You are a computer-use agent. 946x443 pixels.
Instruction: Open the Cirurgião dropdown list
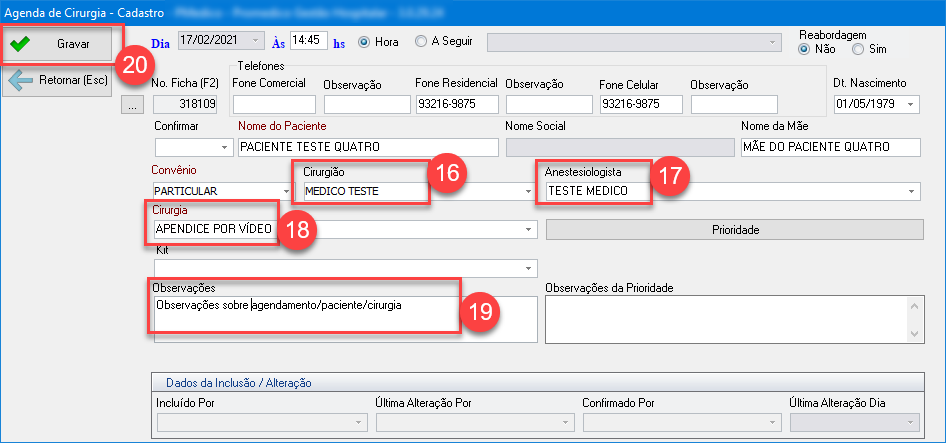(x=528, y=190)
